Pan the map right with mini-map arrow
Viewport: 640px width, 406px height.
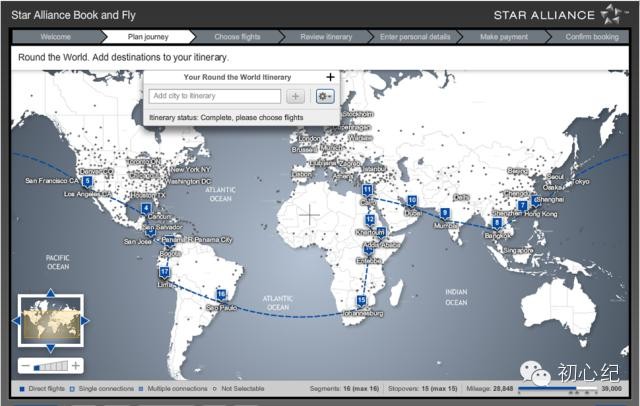[85, 321]
